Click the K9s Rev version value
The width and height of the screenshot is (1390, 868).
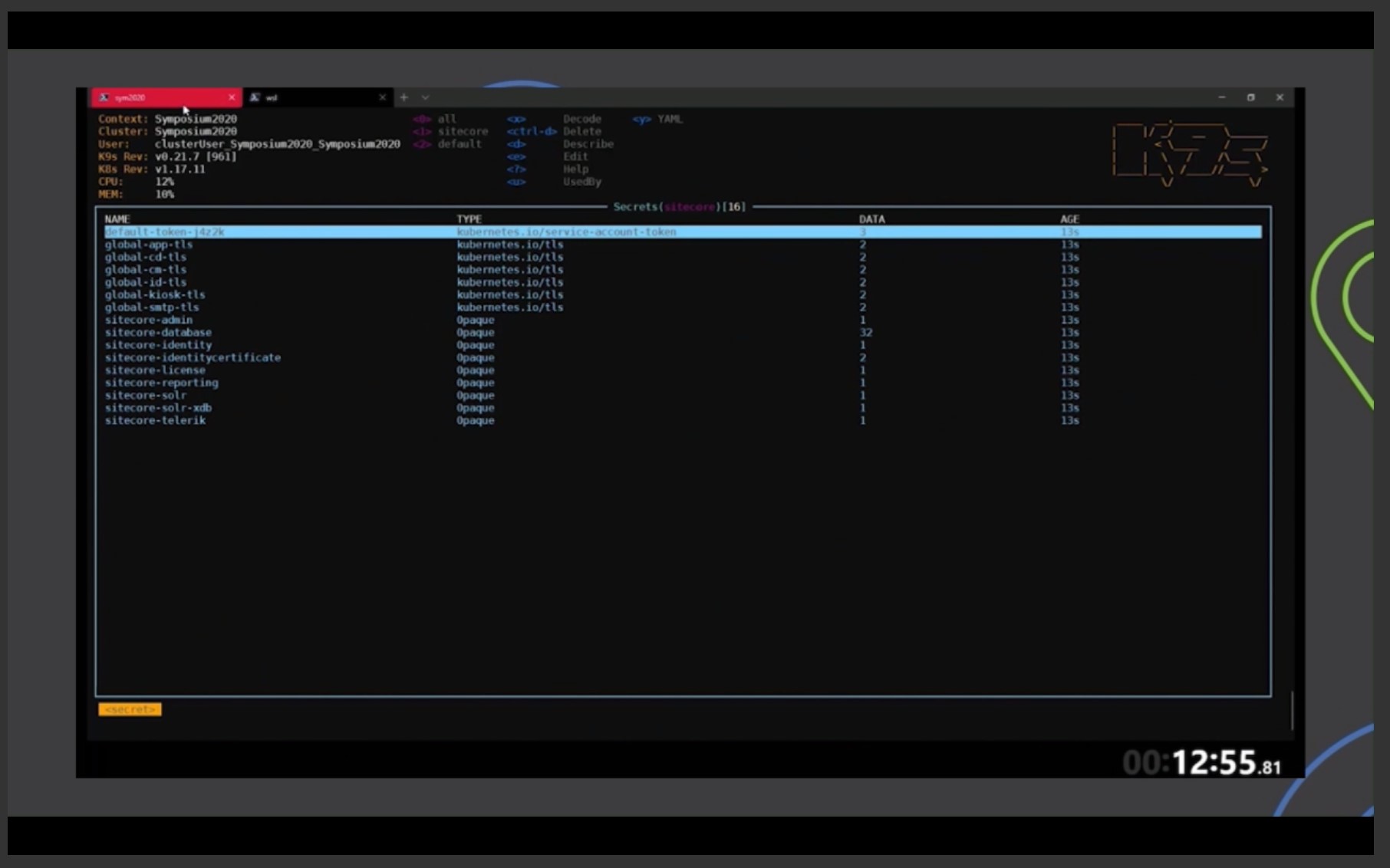(196, 156)
